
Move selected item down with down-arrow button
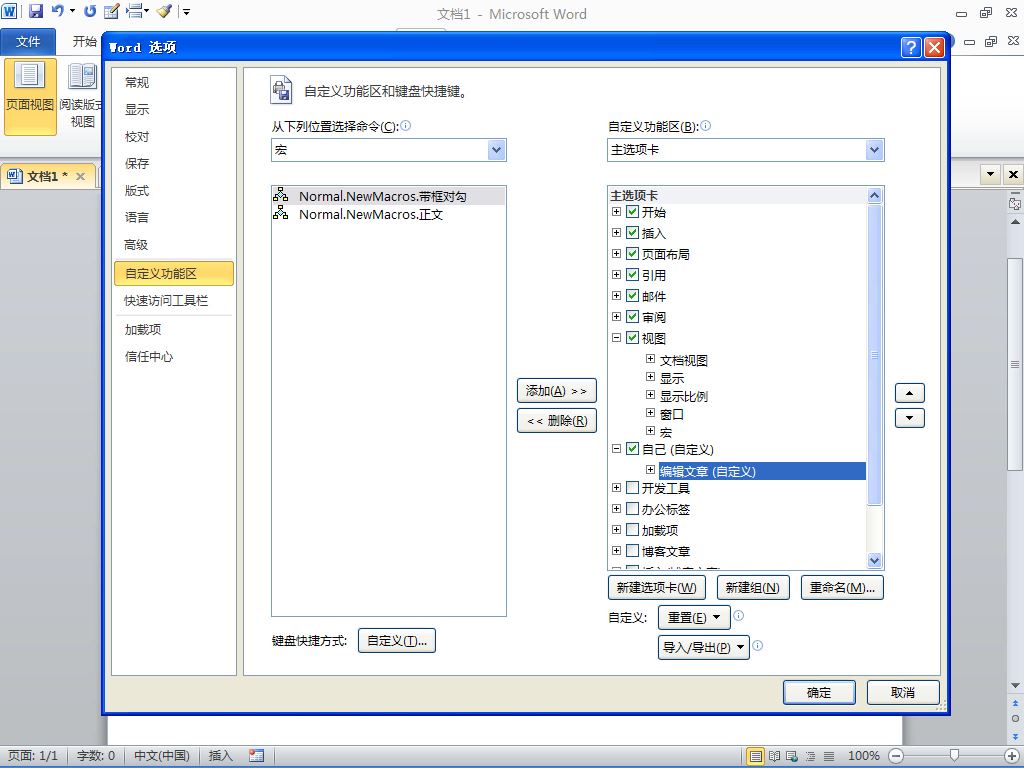click(910, 418)
